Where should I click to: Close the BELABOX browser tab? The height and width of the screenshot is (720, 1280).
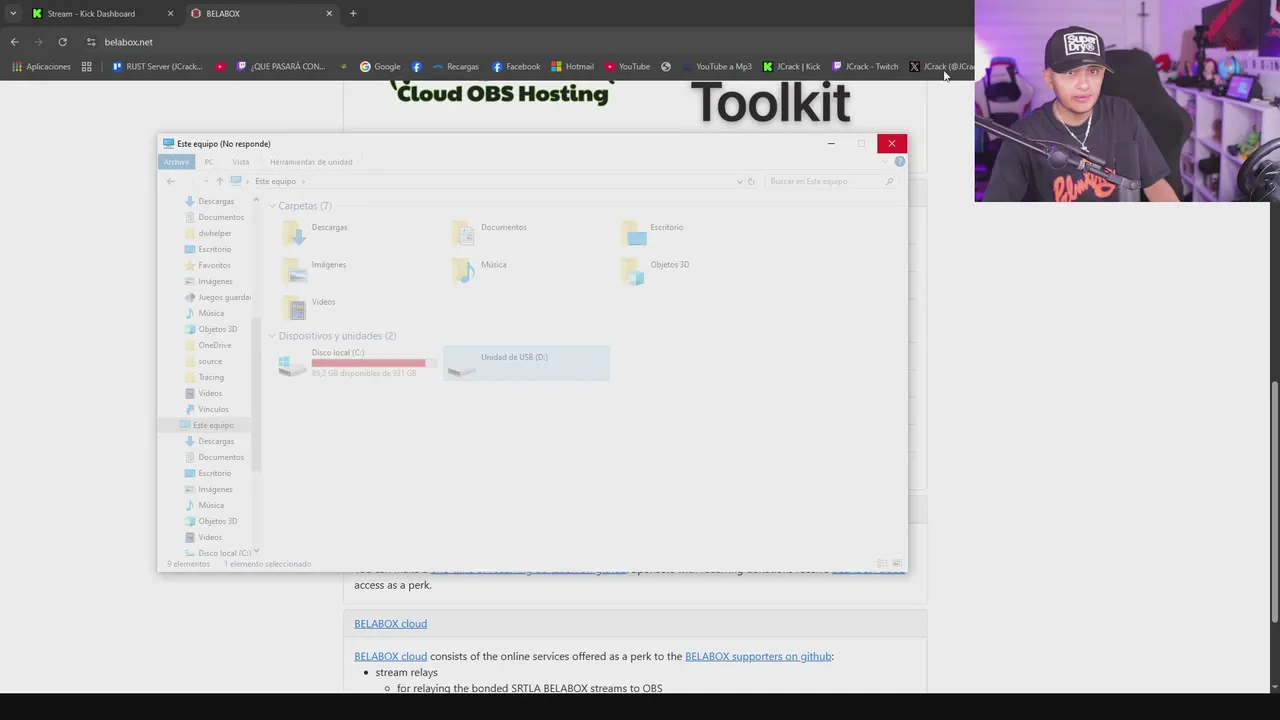(x=329, y=14)
